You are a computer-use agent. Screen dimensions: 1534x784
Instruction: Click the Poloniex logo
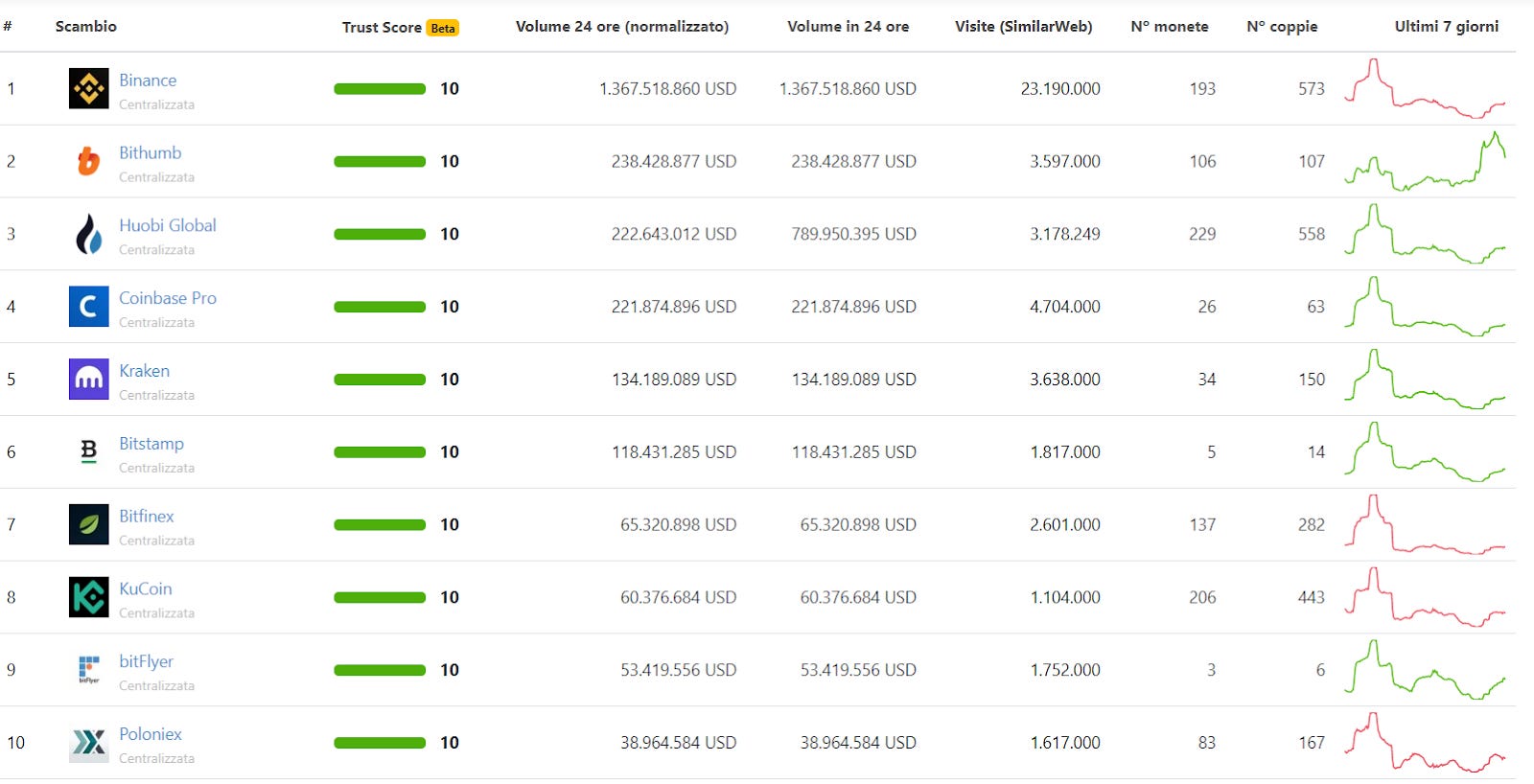click(x=89, y=743)
